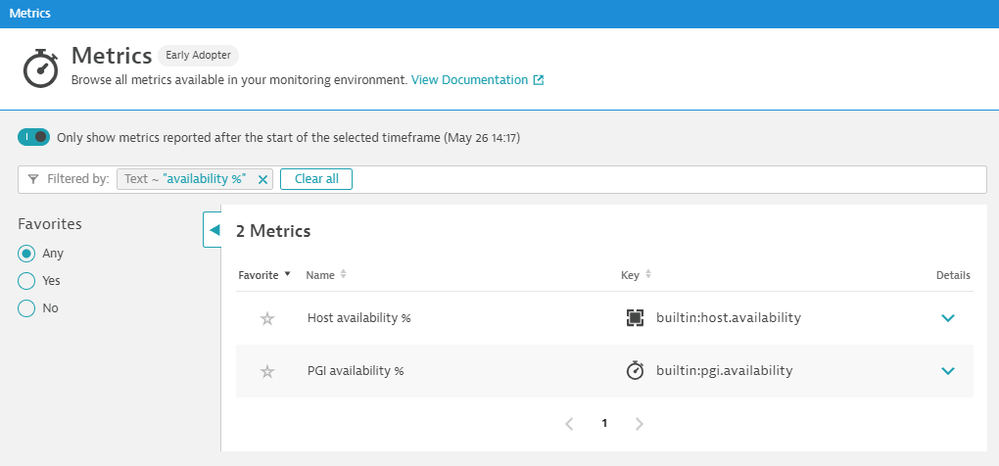This screenshot has width=999, height=466.
Task: Select the Any favorites radio option
Action: coord(27,254)
